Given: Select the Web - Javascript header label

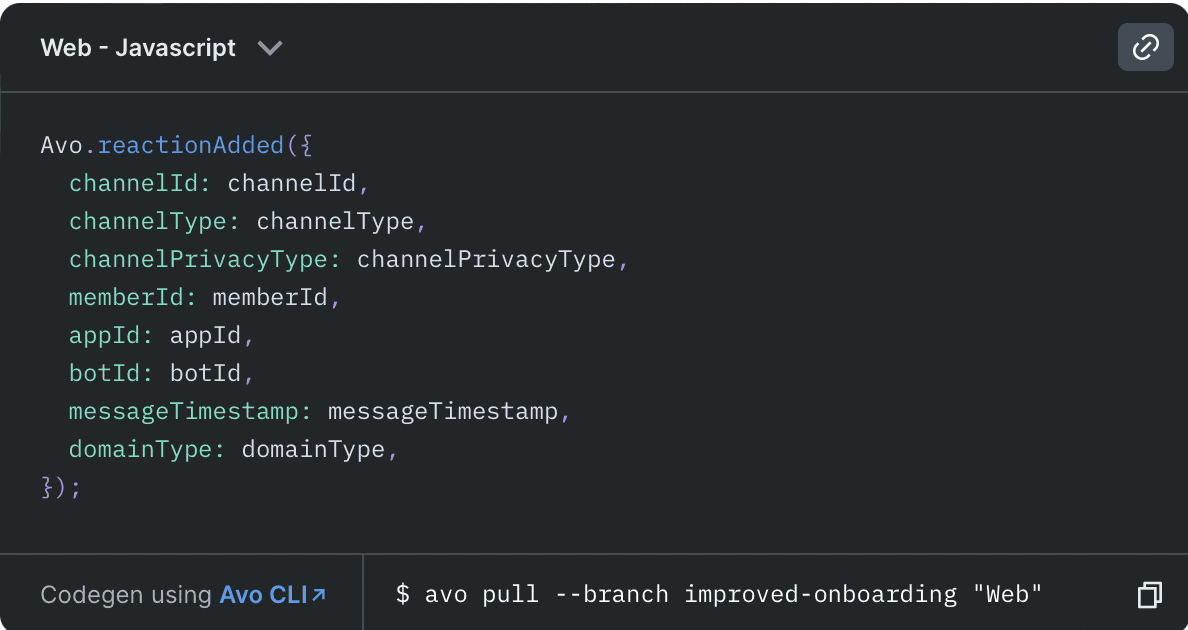Looking at the screenshot, I should pyautogui.click(x=137, y=47).
